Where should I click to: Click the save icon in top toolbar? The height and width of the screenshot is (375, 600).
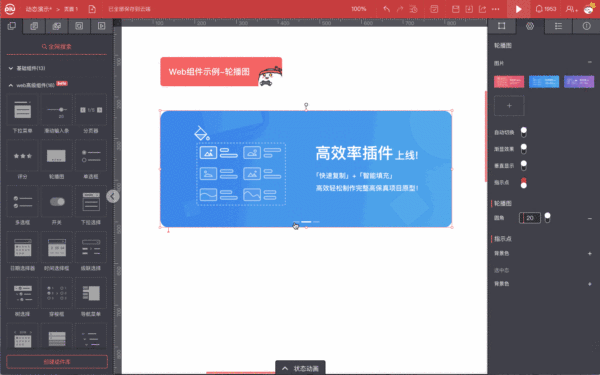point(455,9)
